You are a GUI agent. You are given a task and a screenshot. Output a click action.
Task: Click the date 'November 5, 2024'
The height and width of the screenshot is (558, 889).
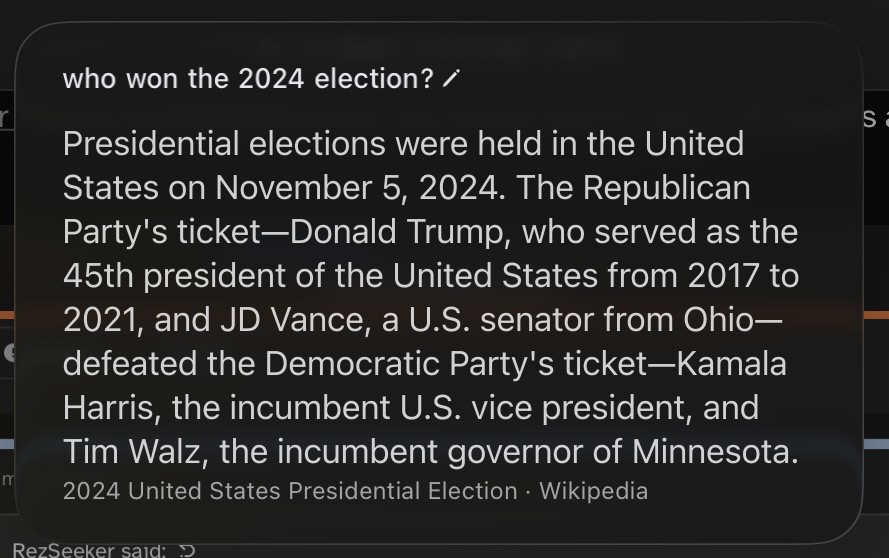pyautogui.click(x=360, y=188)
